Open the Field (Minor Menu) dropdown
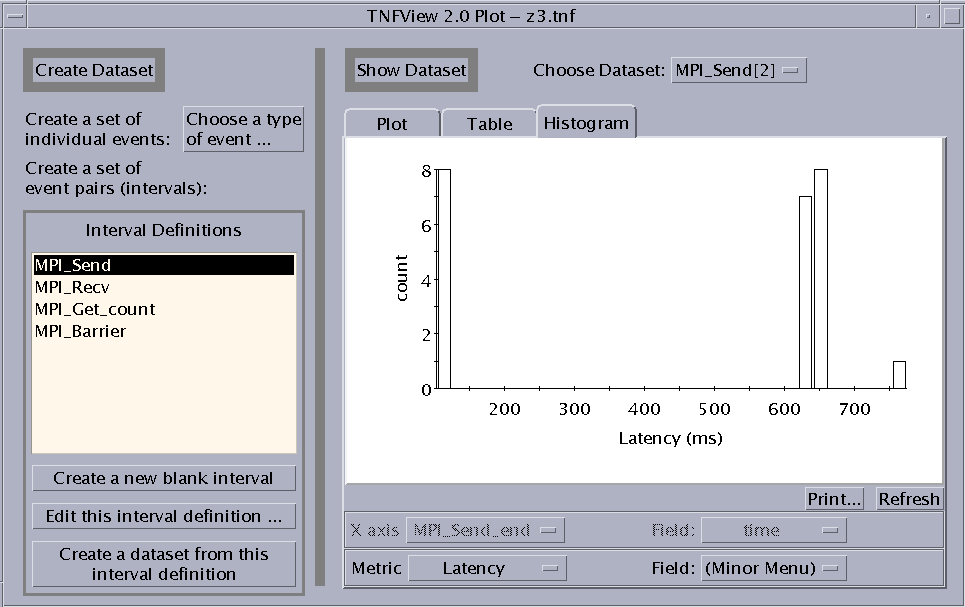The width and height of the screenshot is (965, 607). [x=774, y=568]
